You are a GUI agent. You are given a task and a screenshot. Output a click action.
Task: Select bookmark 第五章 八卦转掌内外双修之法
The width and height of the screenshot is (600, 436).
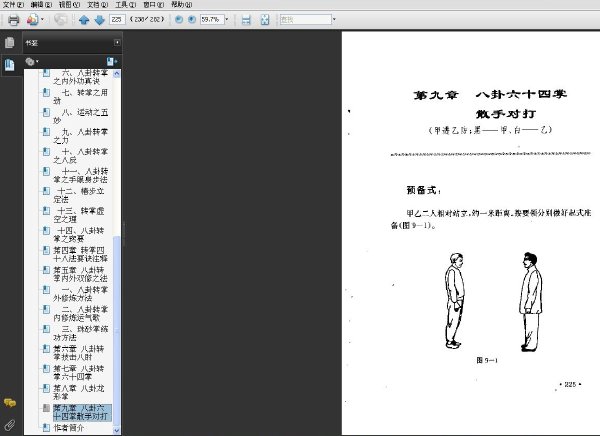80,274
